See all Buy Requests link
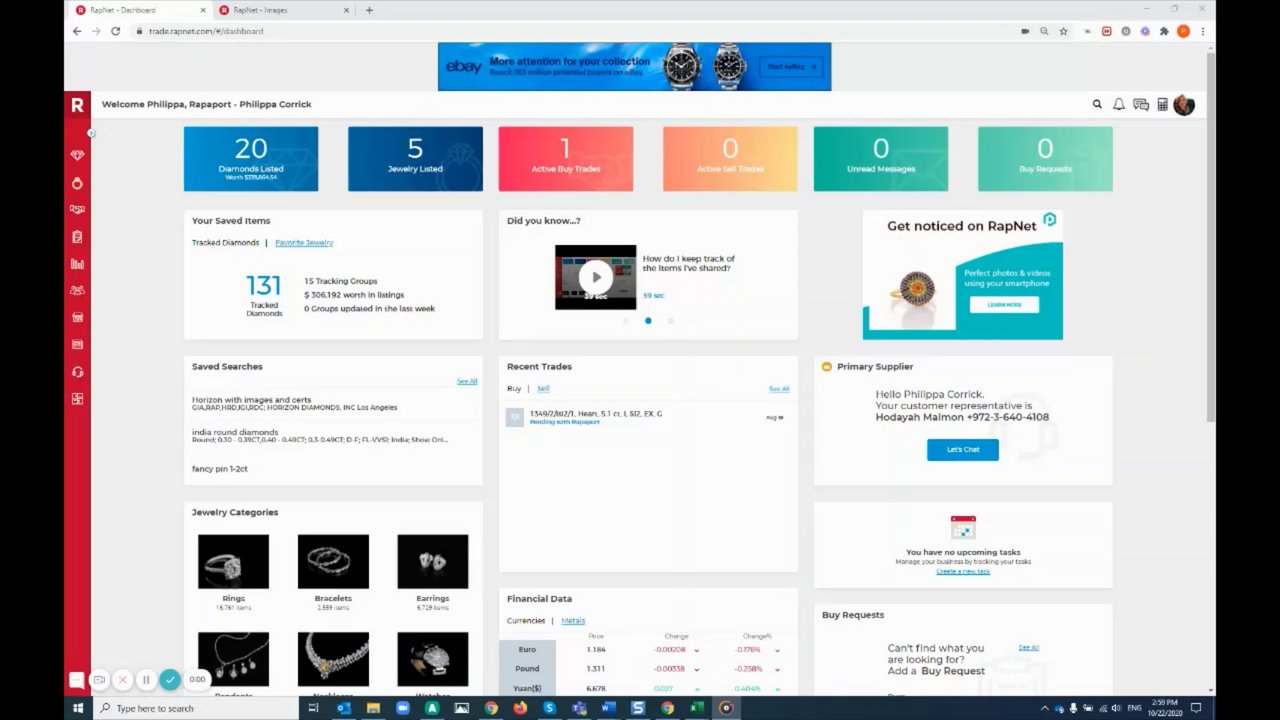The image size is (1280, 720). point(1028,647)
